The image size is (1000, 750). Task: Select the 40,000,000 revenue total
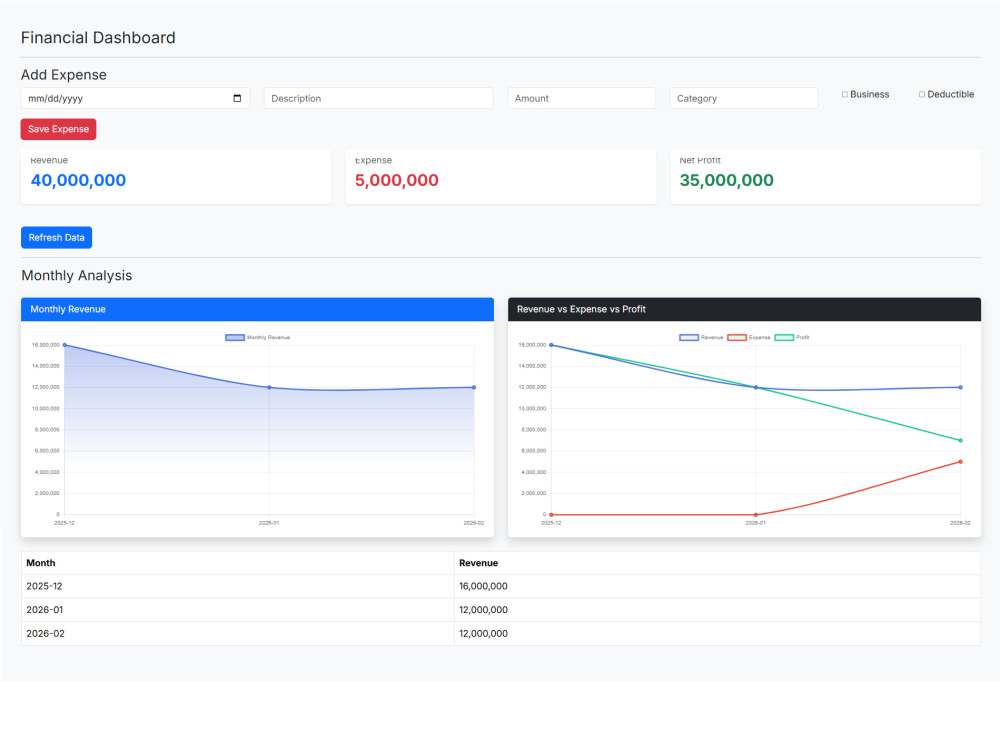click(78, 180)
